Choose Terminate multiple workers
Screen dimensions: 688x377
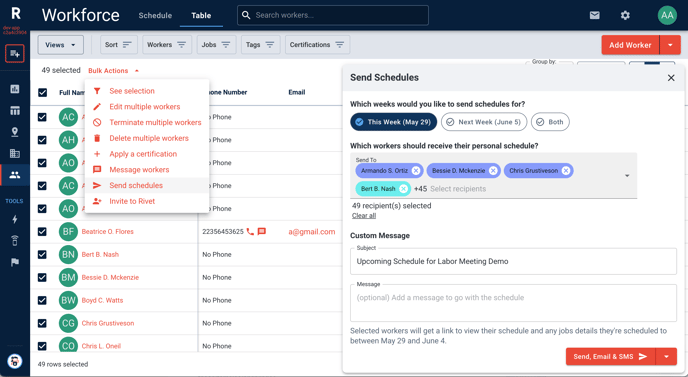click(147, 122)
